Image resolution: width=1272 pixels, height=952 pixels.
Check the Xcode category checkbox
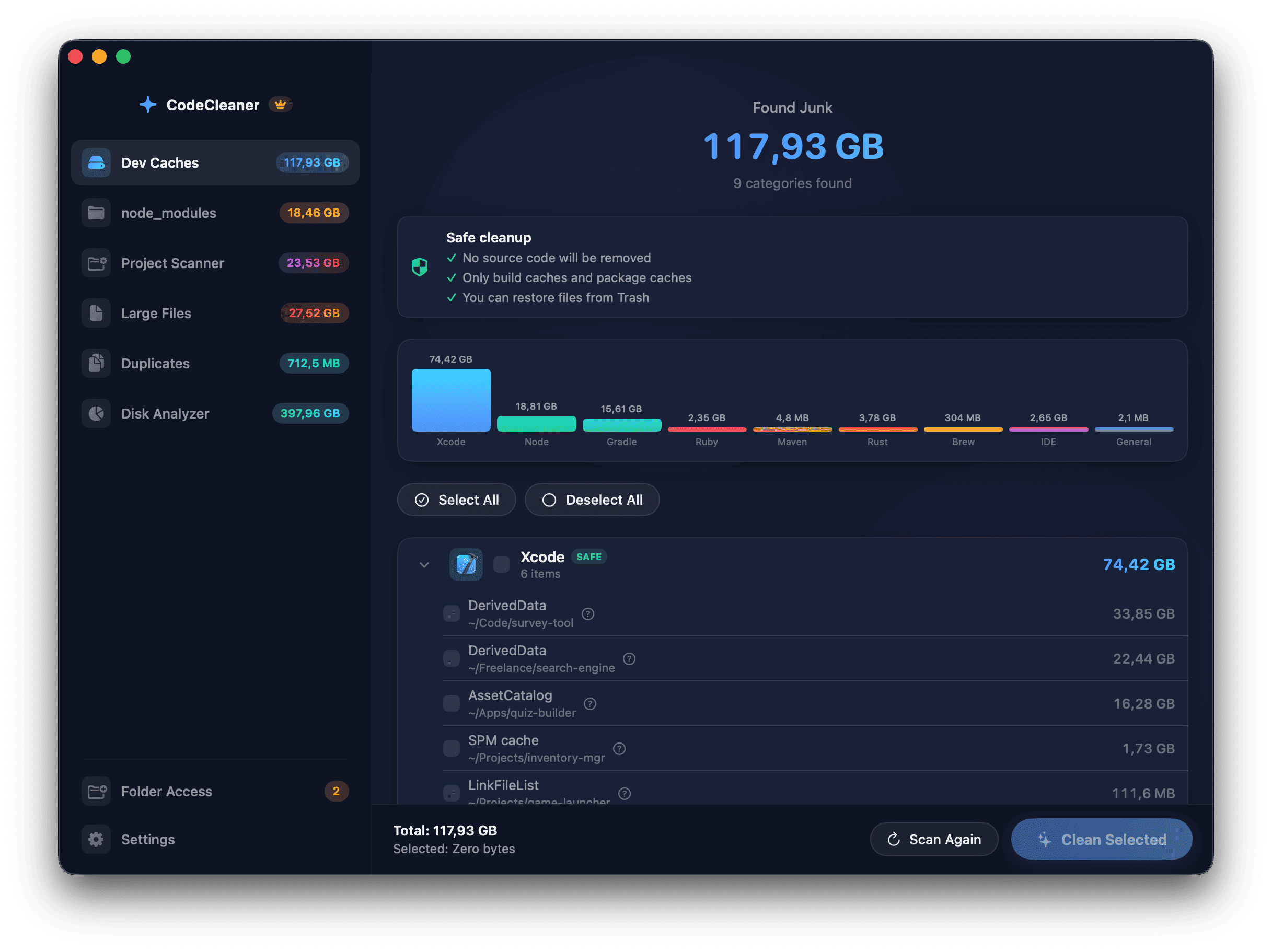(x=501, y=564)
